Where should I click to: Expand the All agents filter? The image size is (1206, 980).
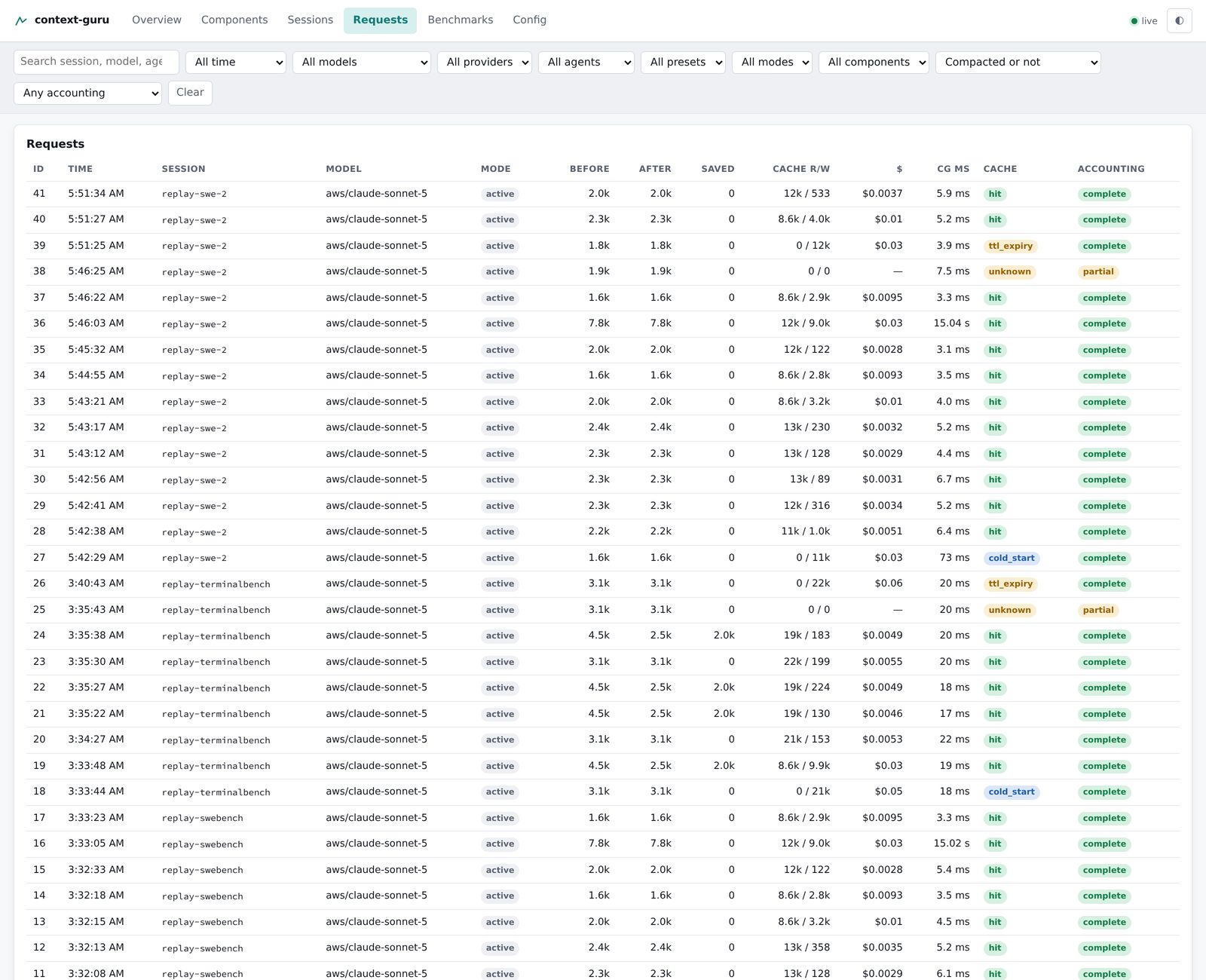click(586, 63)
